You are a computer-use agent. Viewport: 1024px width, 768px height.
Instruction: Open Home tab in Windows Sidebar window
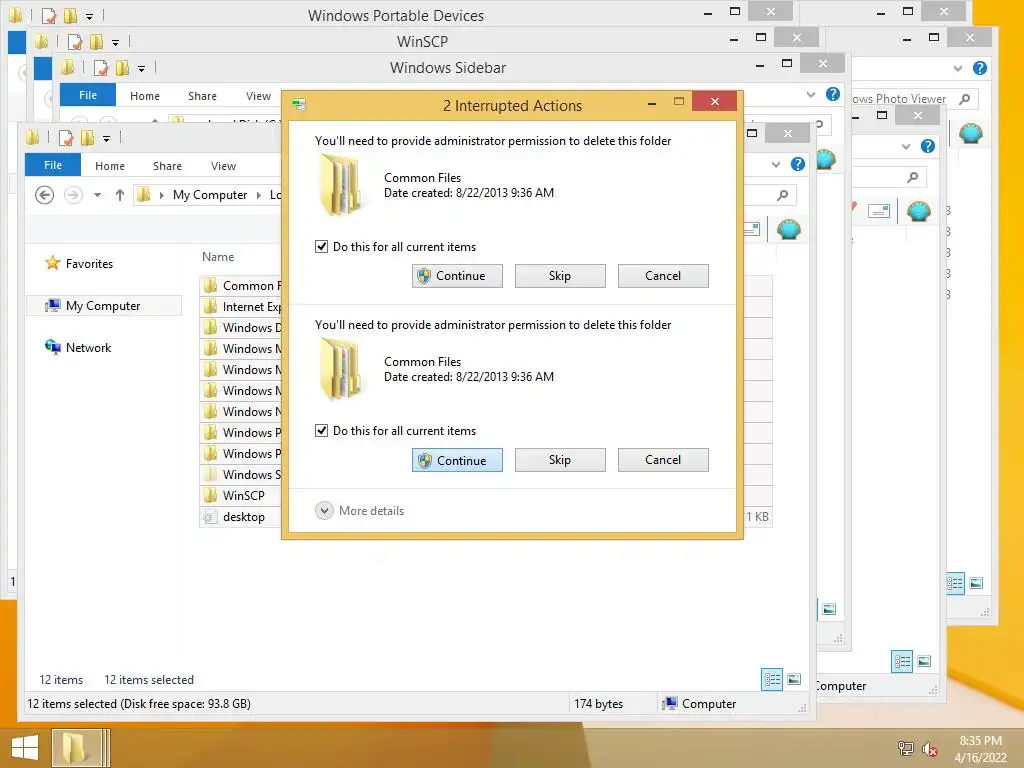coord(145,96)
